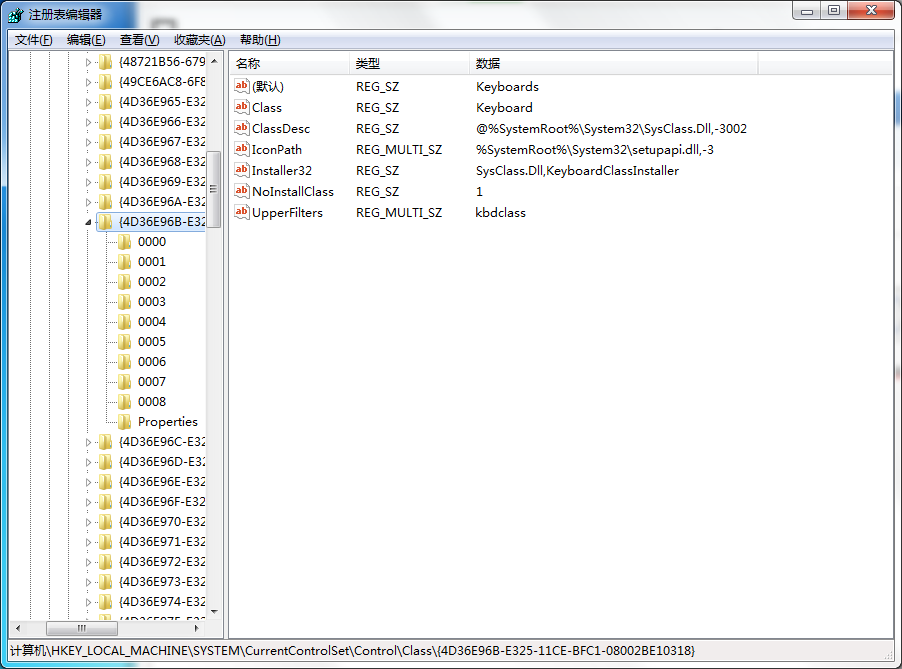
Task: Click the string icon beside the UpperFilters value
Action: pyautogui.click(x=241, y=212)
